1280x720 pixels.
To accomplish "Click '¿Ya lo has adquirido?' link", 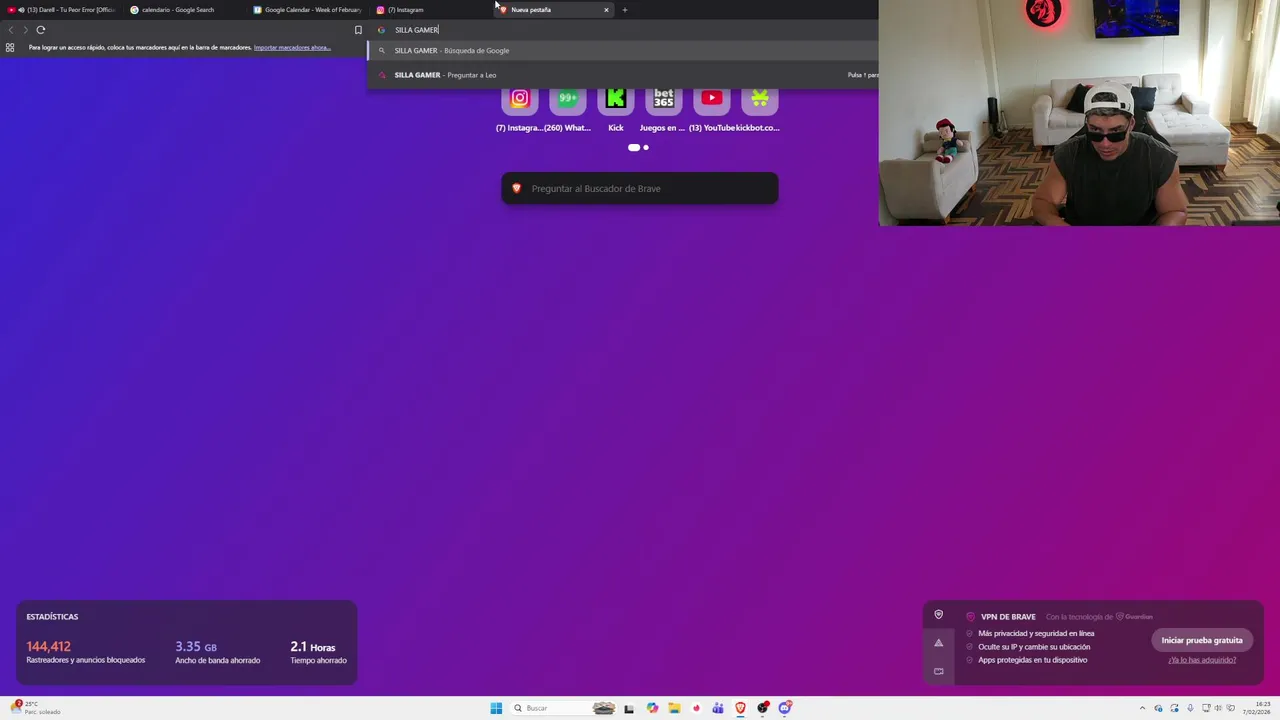I will tap(1202, 660).
